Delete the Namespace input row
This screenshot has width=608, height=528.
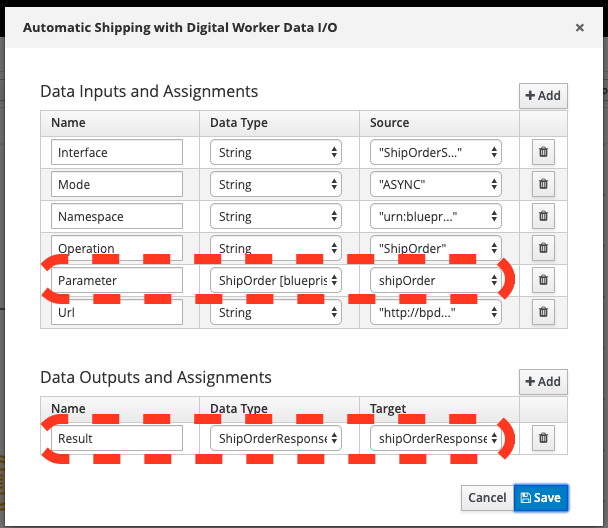(543, 216)
